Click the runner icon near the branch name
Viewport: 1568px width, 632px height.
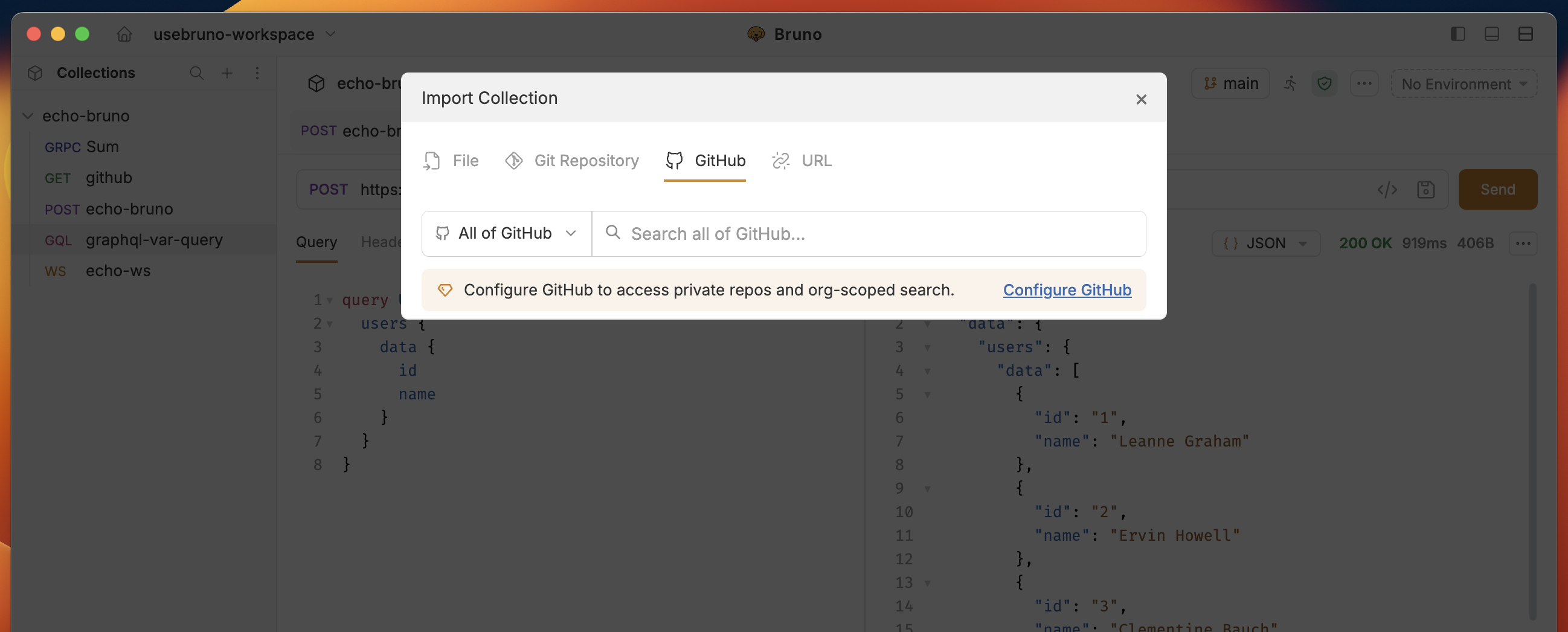point(1290,84)
